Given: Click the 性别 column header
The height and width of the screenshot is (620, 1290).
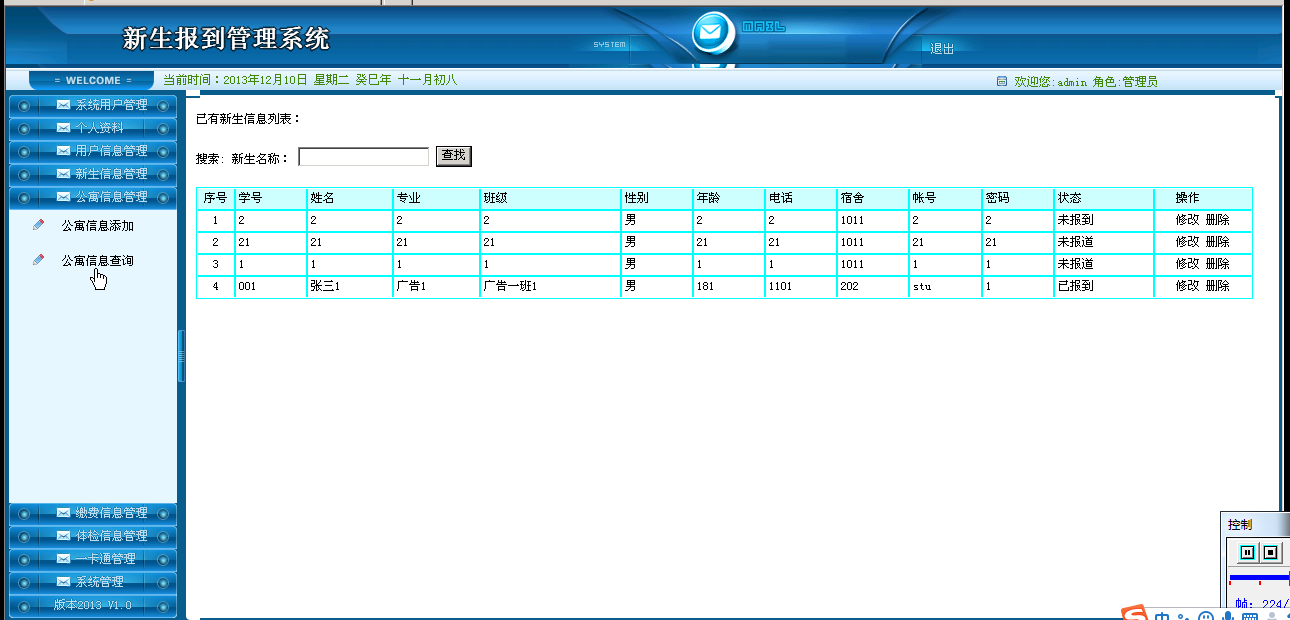Looking at the screenshot, I should click(x=656, y=198).
